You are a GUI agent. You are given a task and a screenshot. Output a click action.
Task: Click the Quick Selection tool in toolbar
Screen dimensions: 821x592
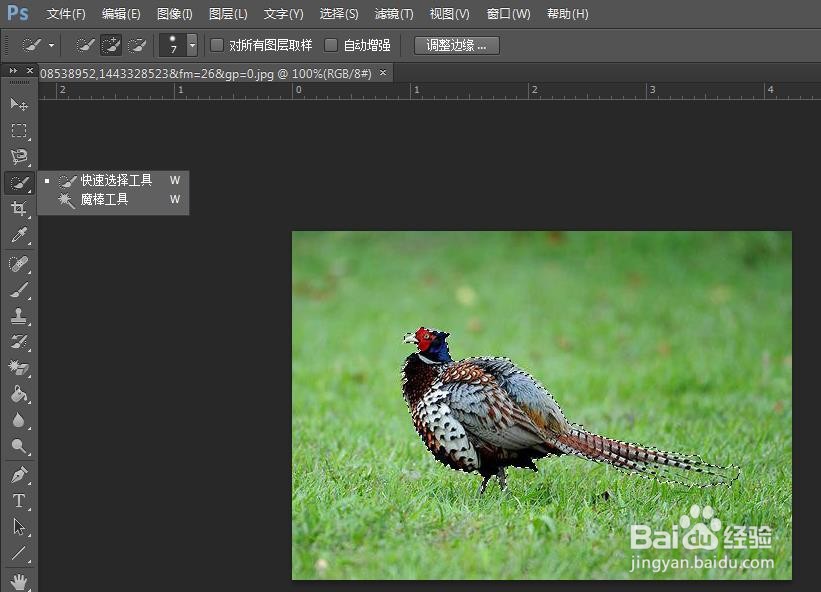click(19, 183)
